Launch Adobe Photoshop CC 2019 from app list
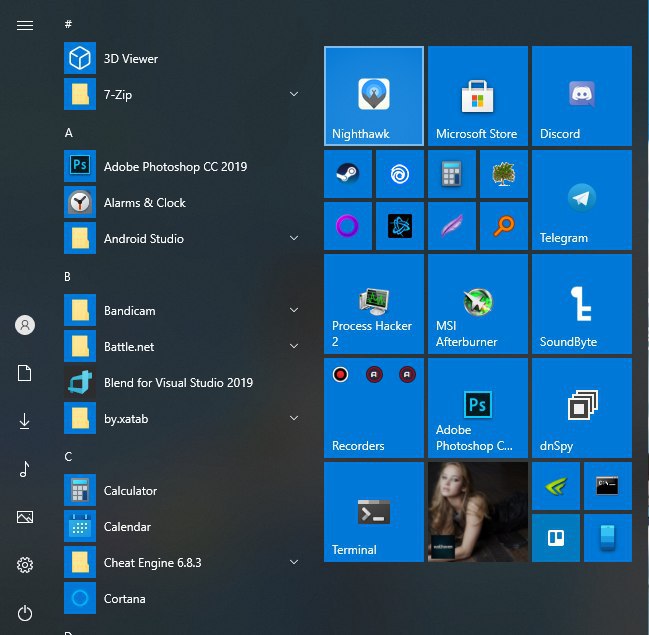The image size is (649, 635). coord(181,166)
